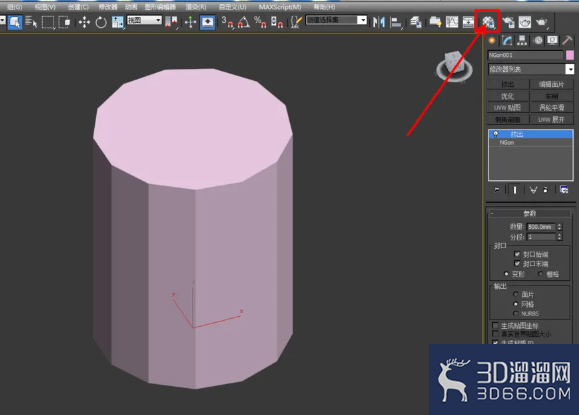Open the Render Setup teapot icon
579x415 pixels.
pyautogui.click(x=508, y=22)
